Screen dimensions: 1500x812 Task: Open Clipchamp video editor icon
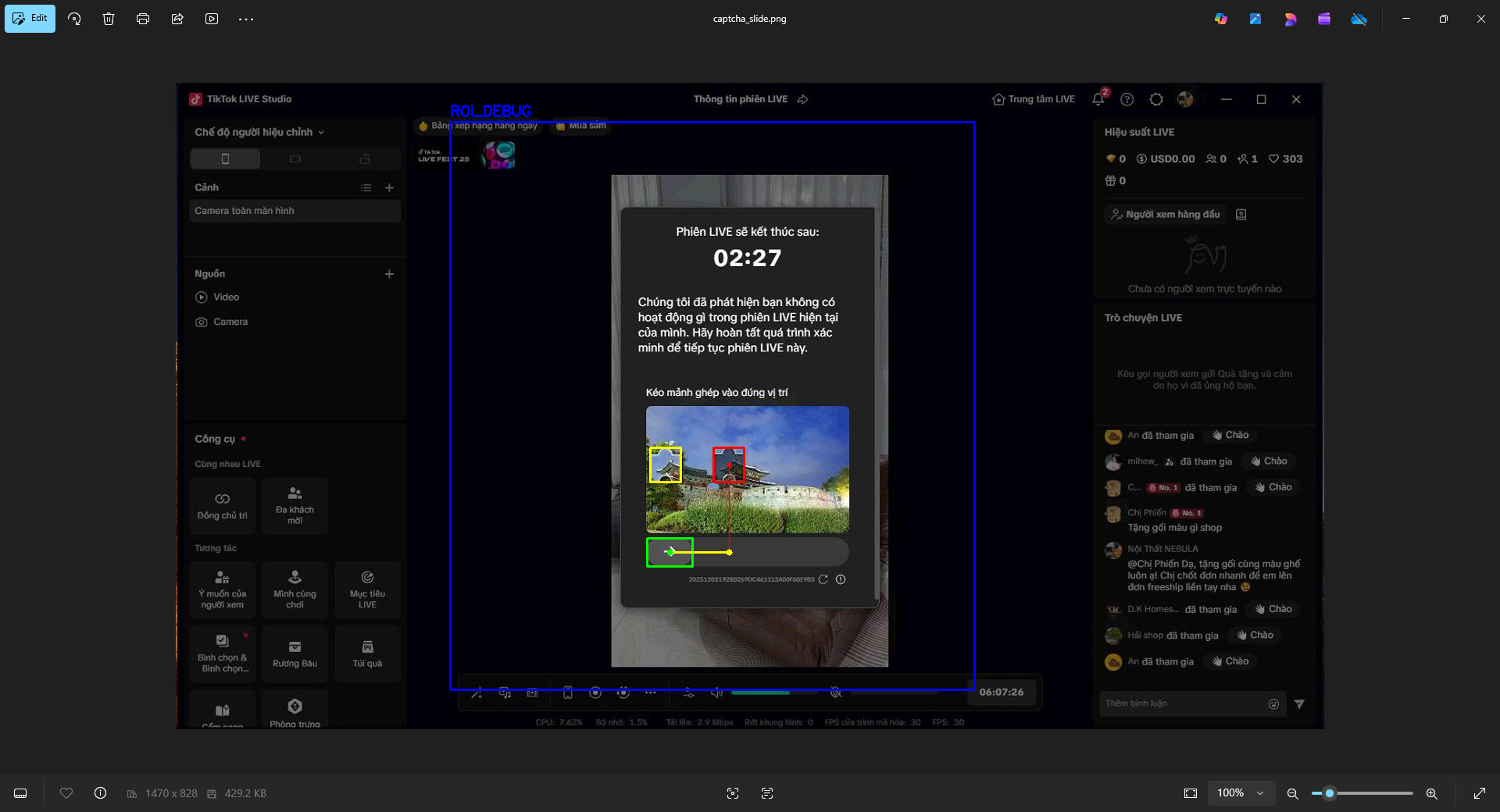coord(1324,19)
